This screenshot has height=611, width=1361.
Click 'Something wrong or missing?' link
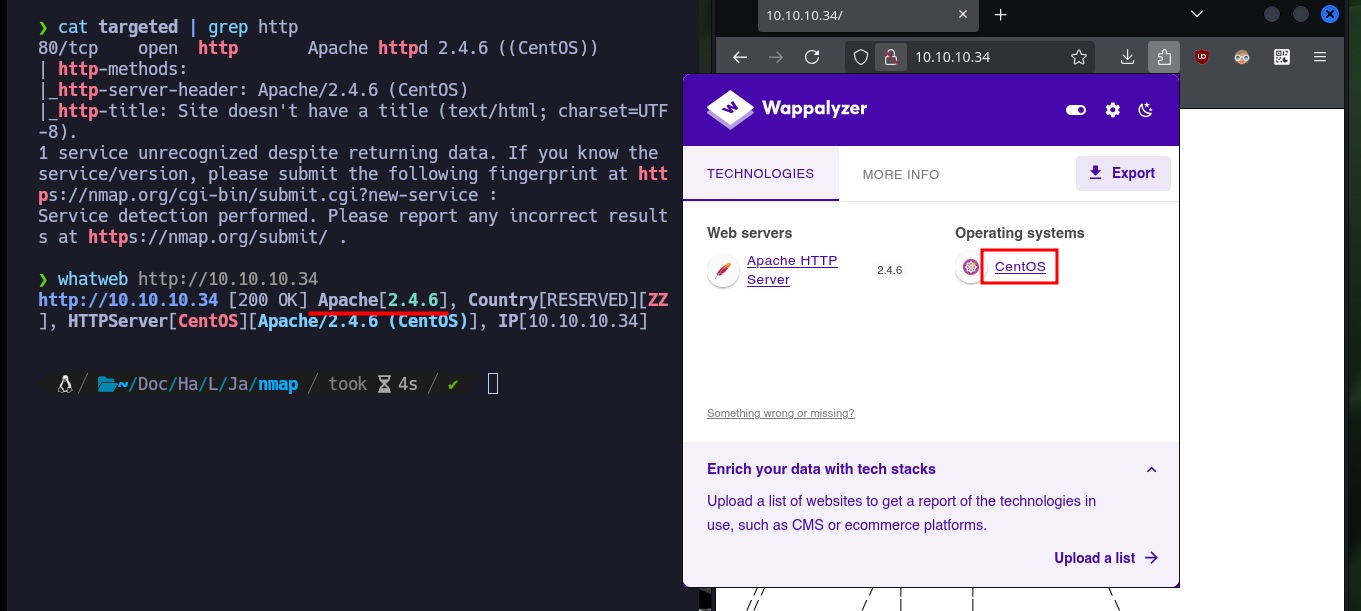tap(780, 413)
